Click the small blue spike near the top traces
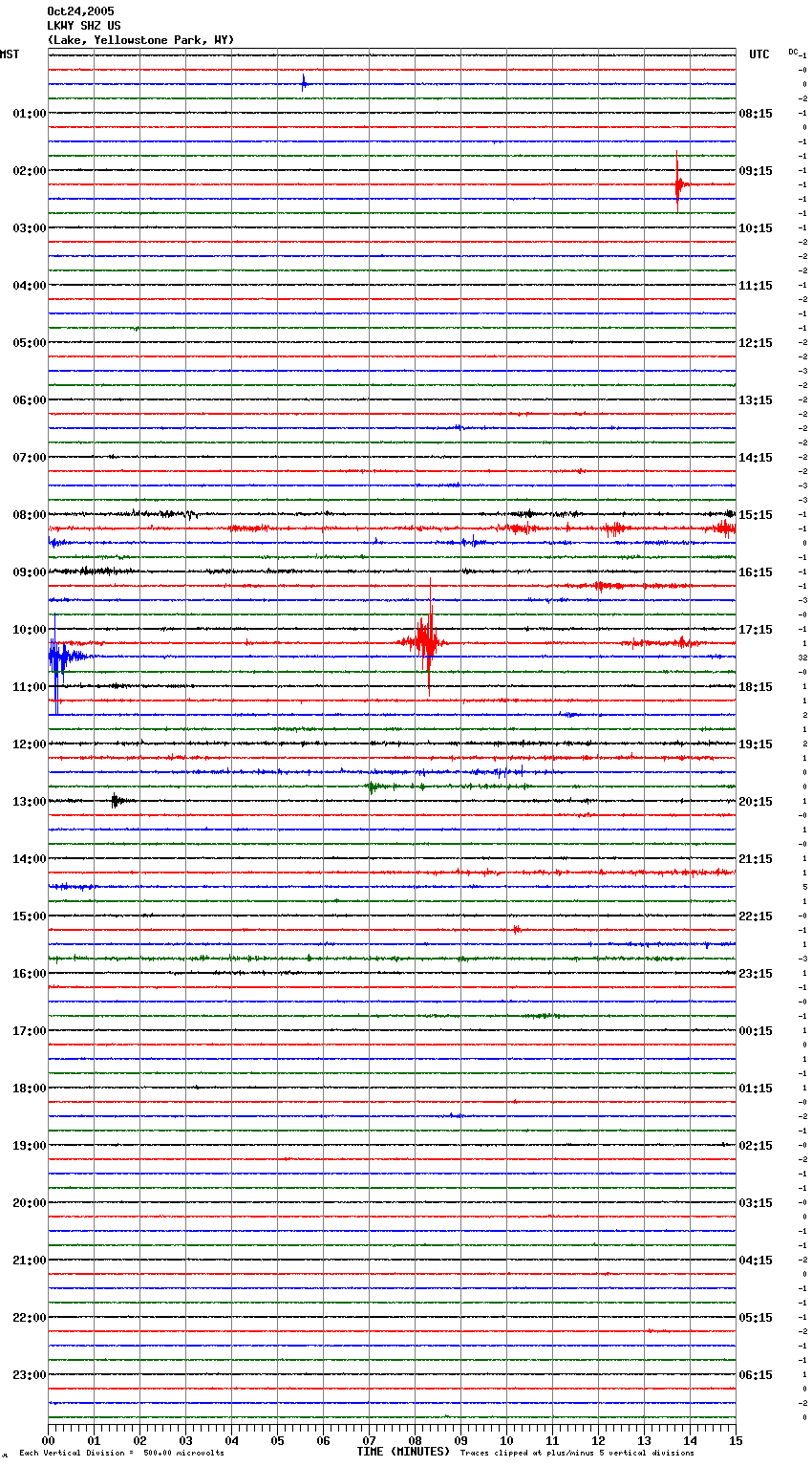Screen dimensions: 812x1466 coord(304,82)
